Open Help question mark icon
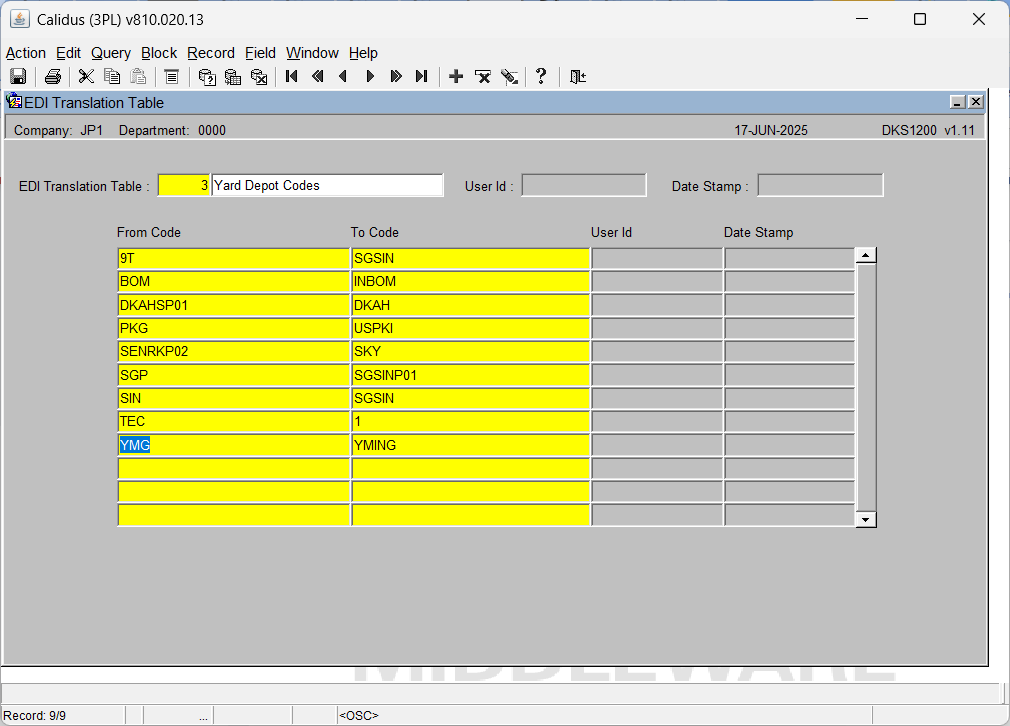 [541, 77]
